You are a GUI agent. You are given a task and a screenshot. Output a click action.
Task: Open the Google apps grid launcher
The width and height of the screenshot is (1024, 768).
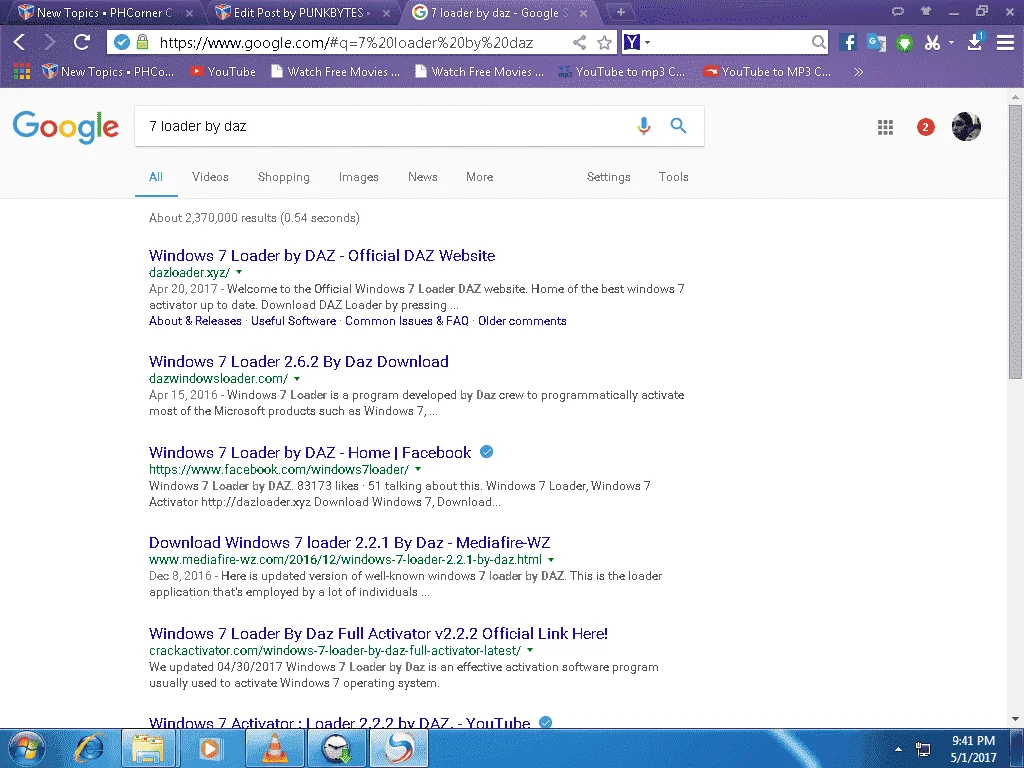pos(886,127)
